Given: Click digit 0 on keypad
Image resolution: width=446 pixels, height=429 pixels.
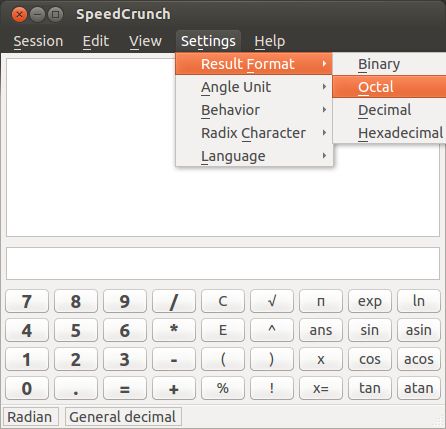Looking at the screenshot, I should point(27,388).
